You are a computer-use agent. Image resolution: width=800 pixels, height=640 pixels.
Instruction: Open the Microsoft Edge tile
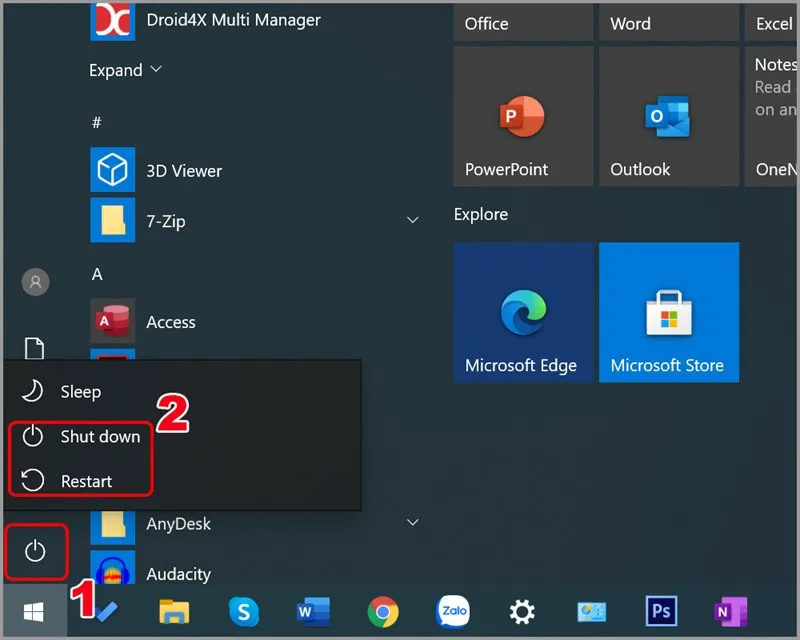click(523, 312)
